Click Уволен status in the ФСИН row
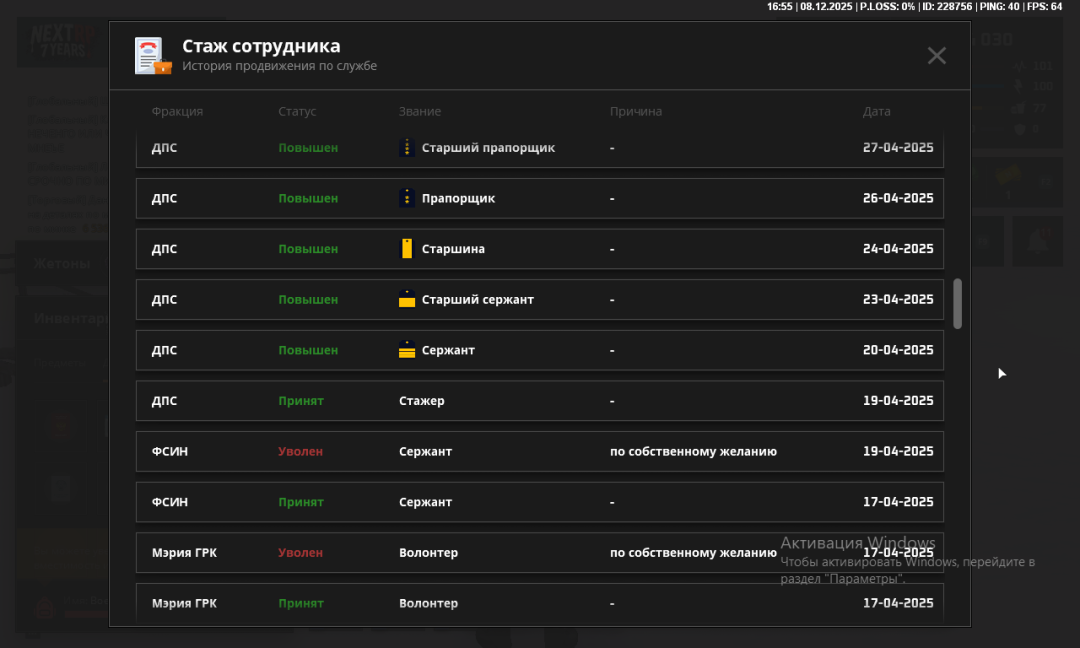Image resolution: width=1080 pixels, height=648 pixels. pos(300,452)
